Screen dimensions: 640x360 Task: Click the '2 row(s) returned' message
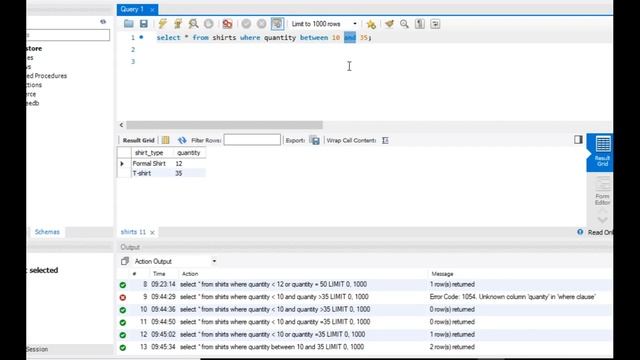coord(452,347)
